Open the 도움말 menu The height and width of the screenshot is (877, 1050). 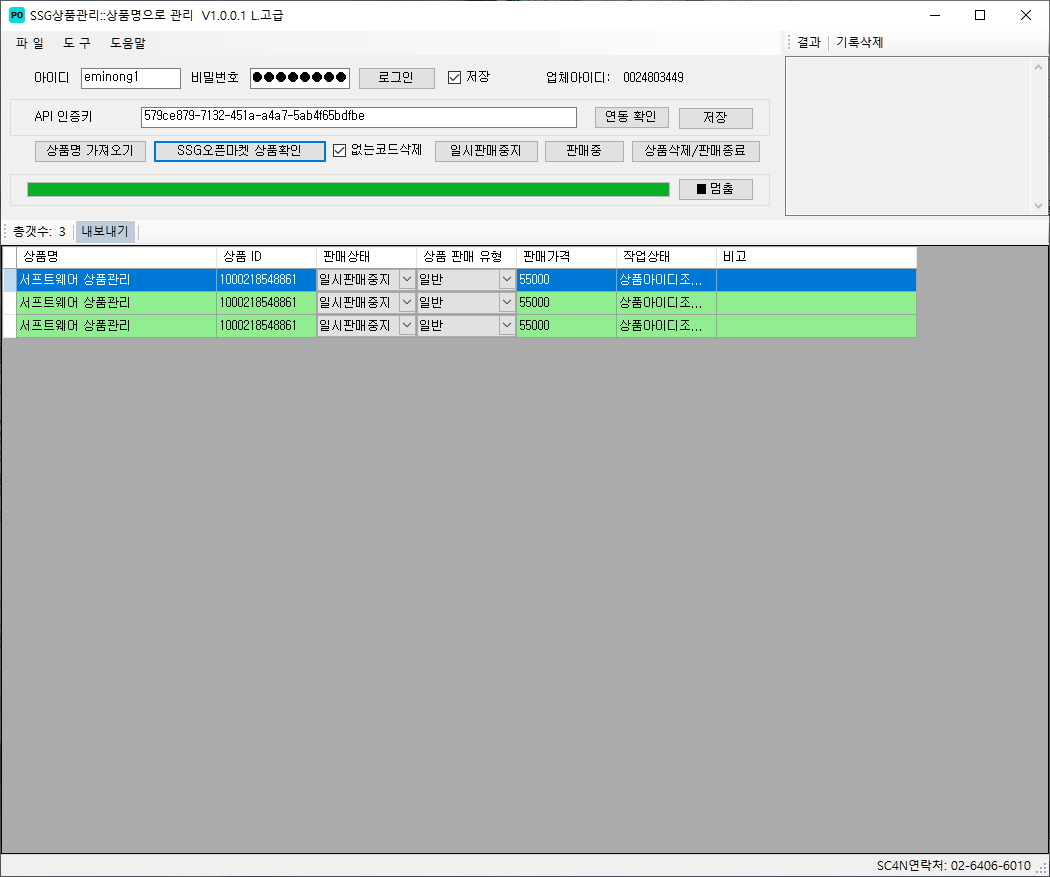click(127, 44)
